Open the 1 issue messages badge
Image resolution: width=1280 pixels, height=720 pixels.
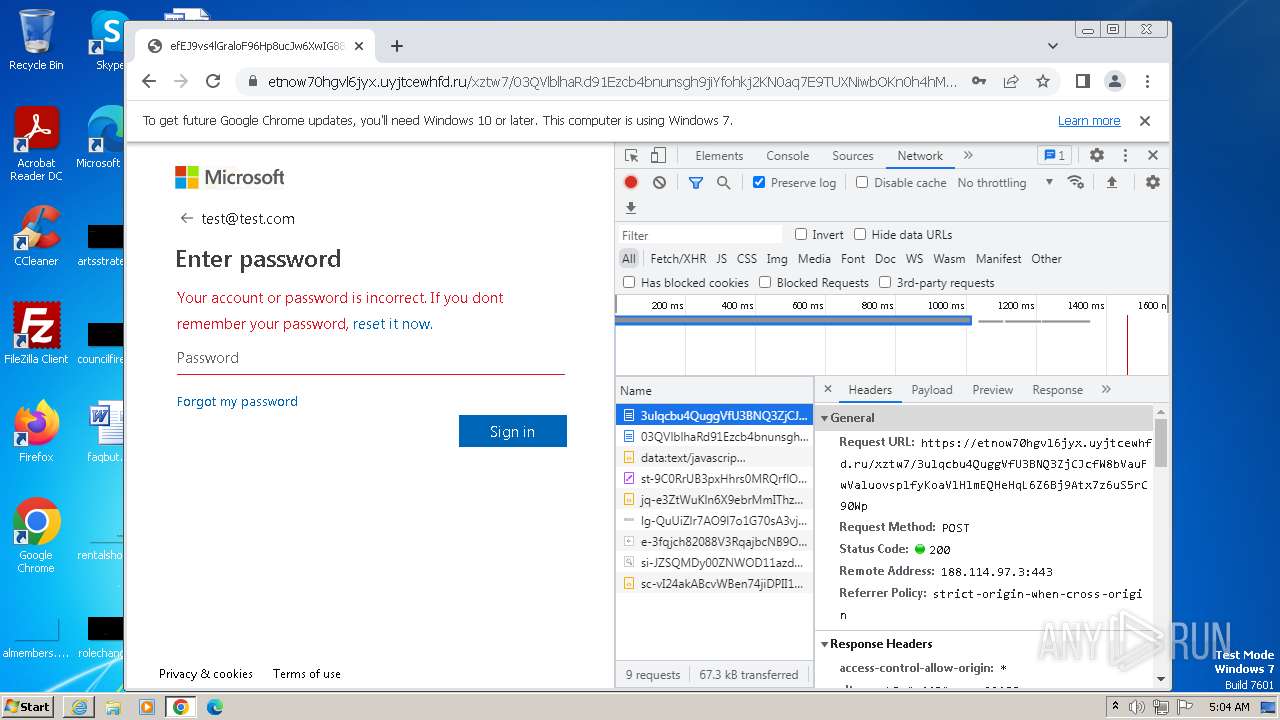tap(1054, 156)
